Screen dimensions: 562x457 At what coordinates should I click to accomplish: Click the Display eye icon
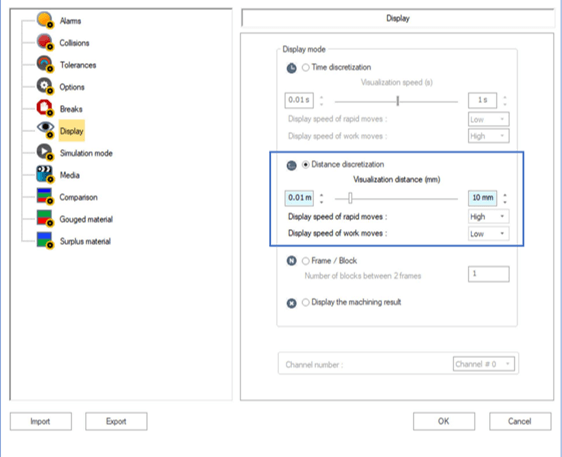pos(45,130)
